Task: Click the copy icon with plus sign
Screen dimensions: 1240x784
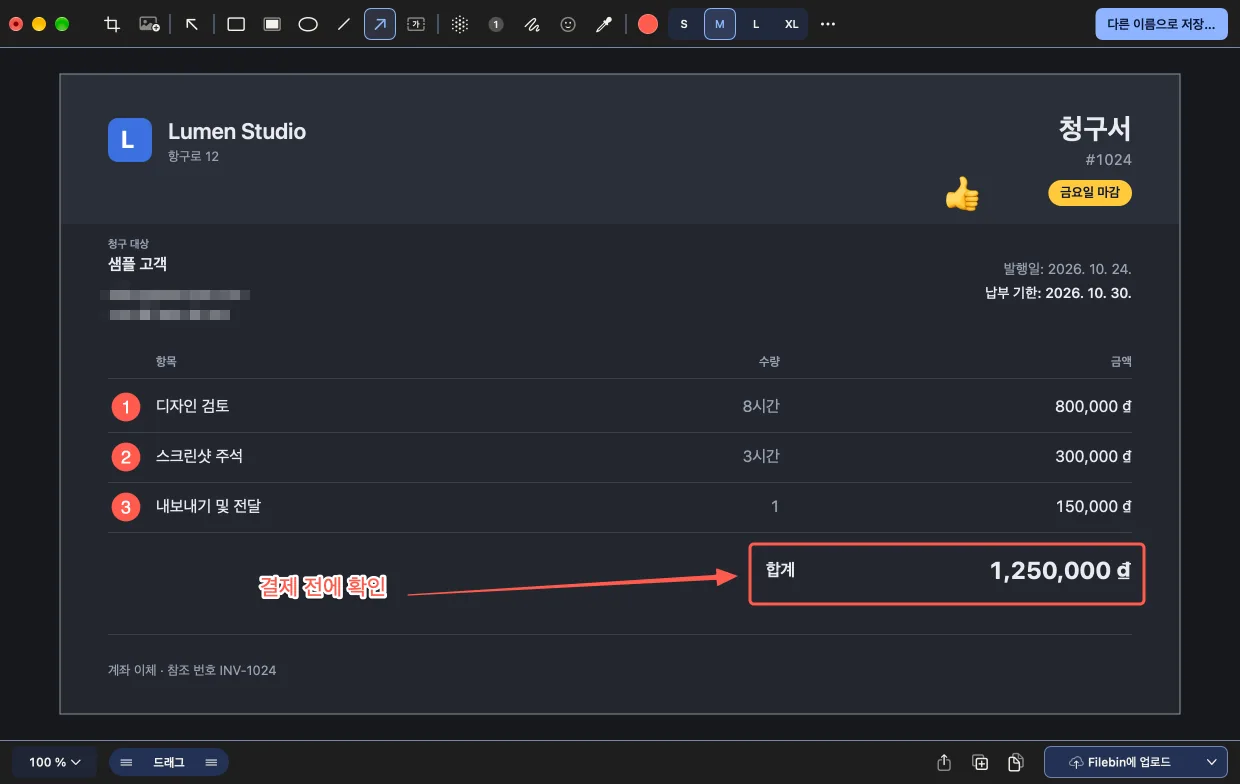Action: 981,762
